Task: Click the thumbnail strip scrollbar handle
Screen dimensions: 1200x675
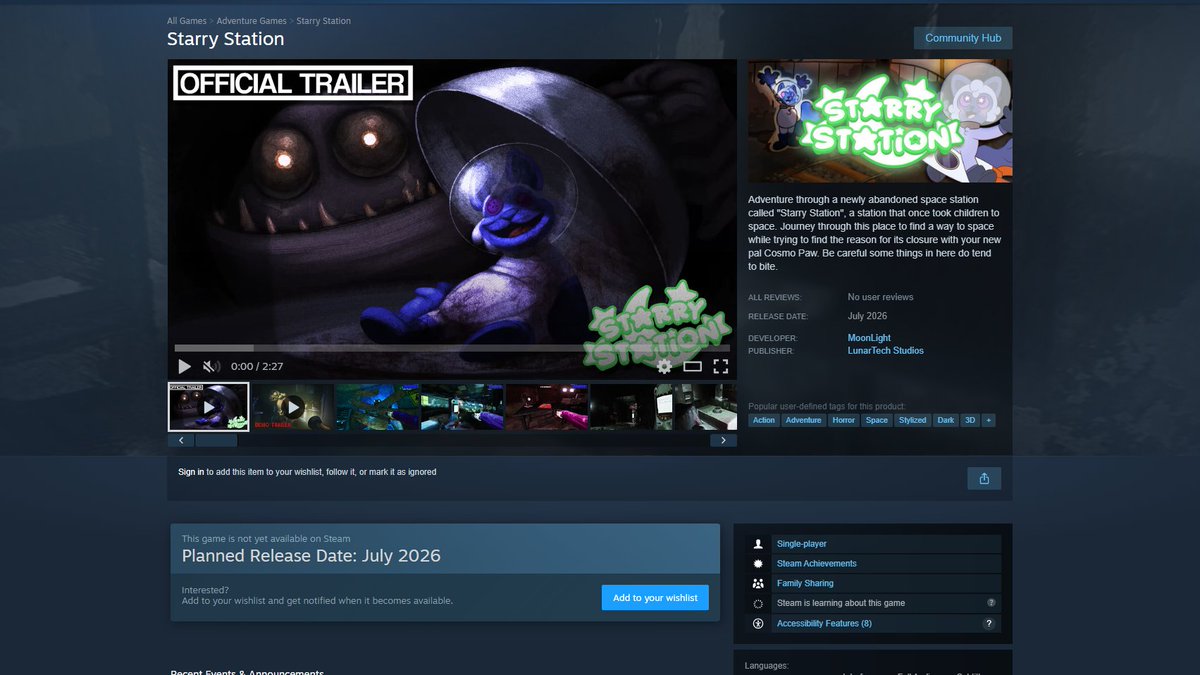Action: tap(216, 440)
